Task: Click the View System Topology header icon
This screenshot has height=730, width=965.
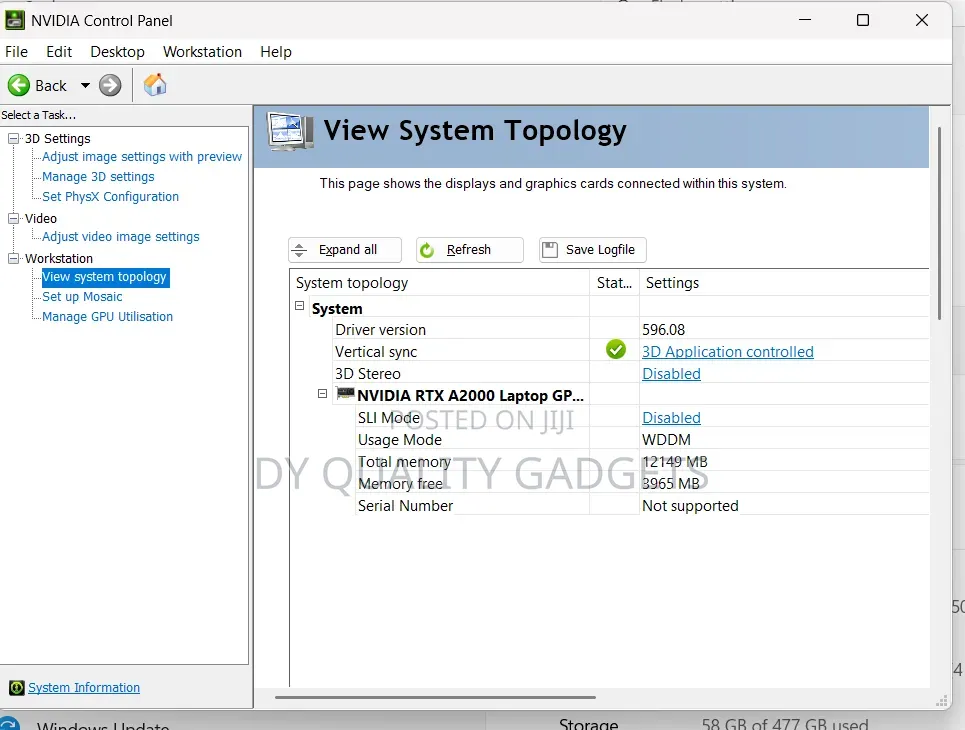Action: (290, 132)
